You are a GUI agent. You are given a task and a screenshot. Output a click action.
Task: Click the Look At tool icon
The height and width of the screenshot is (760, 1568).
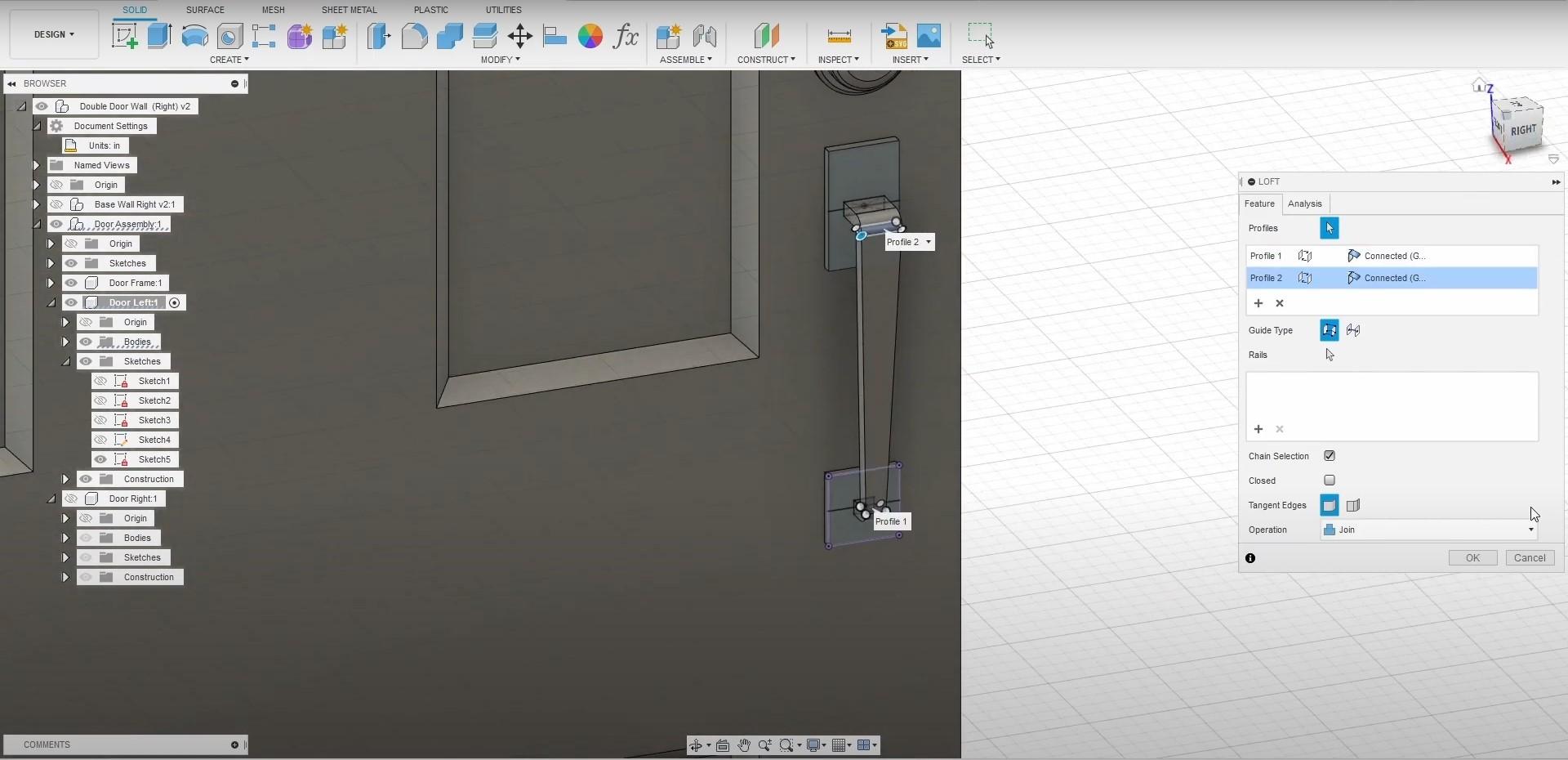tap(722, 745)
